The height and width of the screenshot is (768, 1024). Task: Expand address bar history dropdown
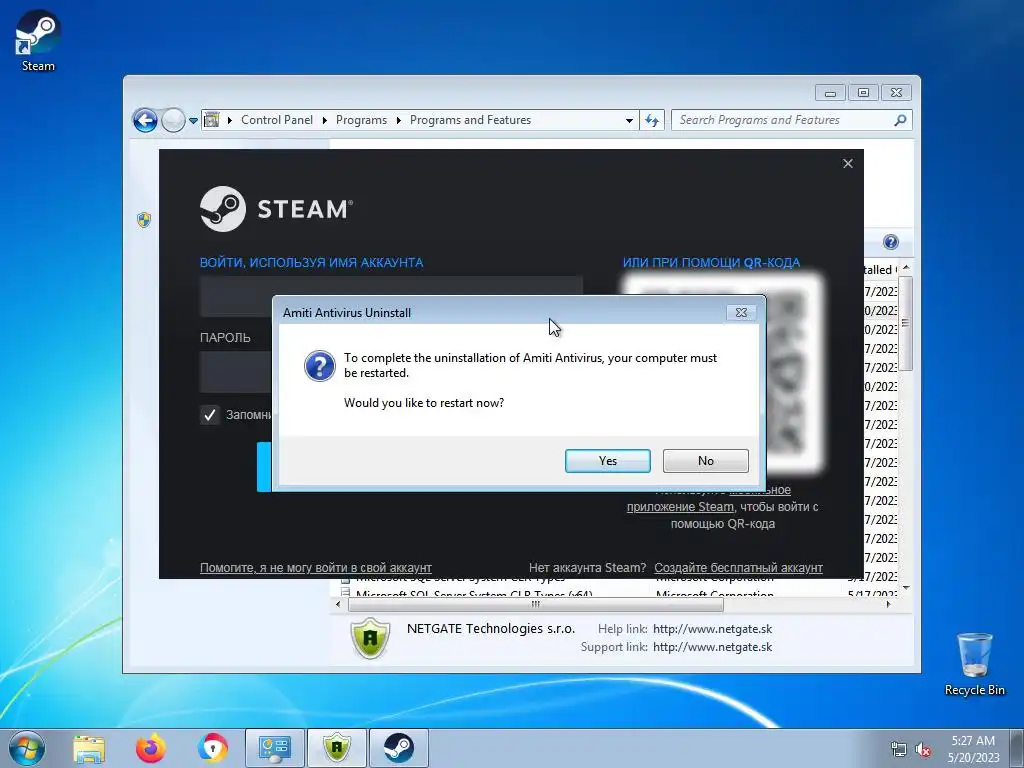[x=629, y=121]
